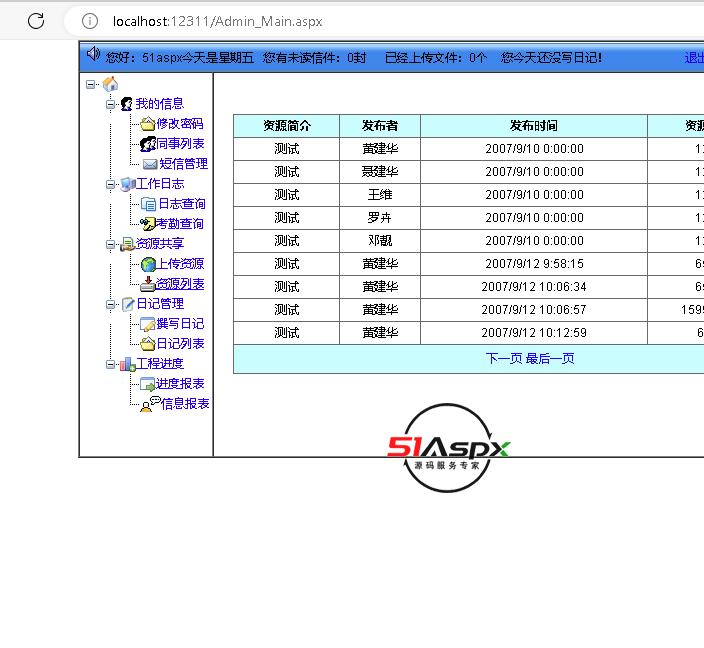This screenshot has width=704, height=648.
Task: Open the 进度报表 page
Action: [x=180, y=384]
